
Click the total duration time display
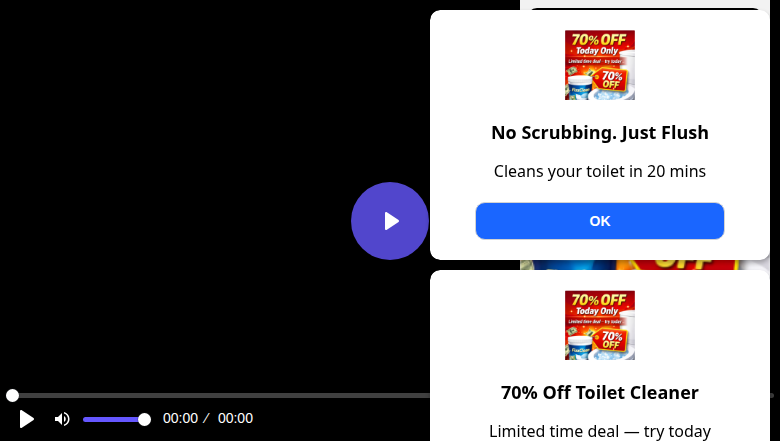235,418
